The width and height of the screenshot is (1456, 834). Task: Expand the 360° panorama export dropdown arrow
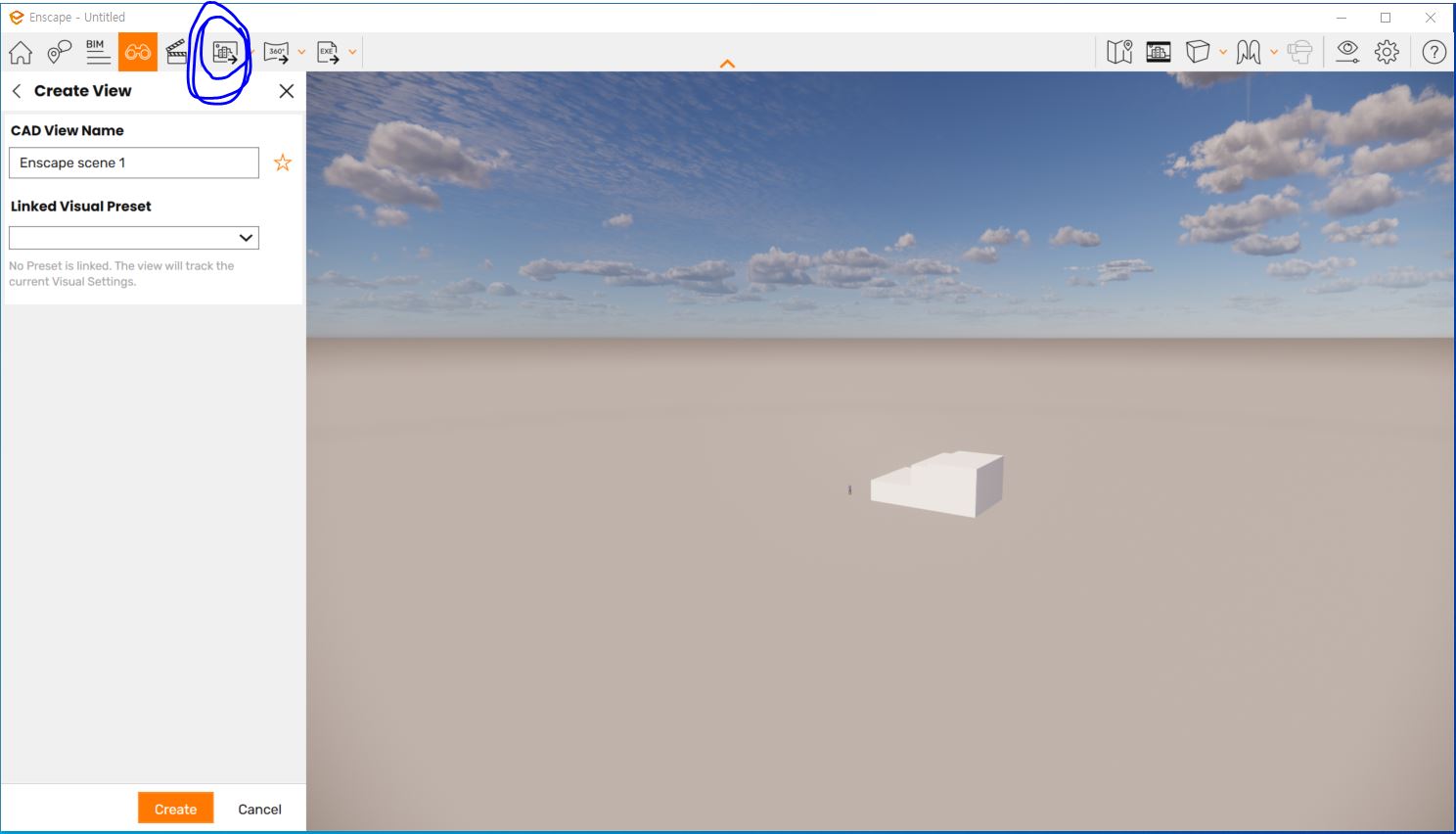(x=301, y=52)
